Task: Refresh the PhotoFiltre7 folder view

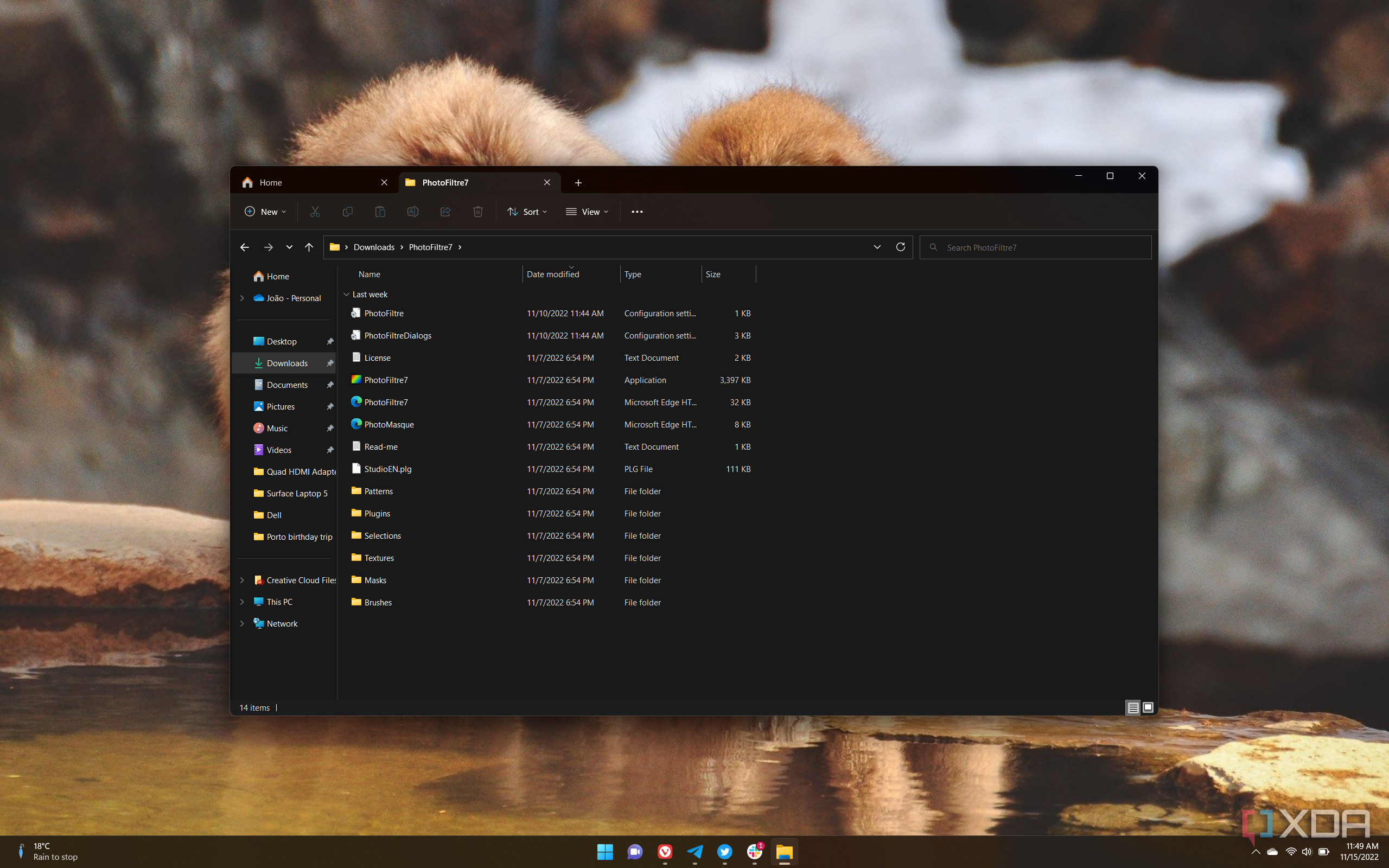Action: (901, 247)
